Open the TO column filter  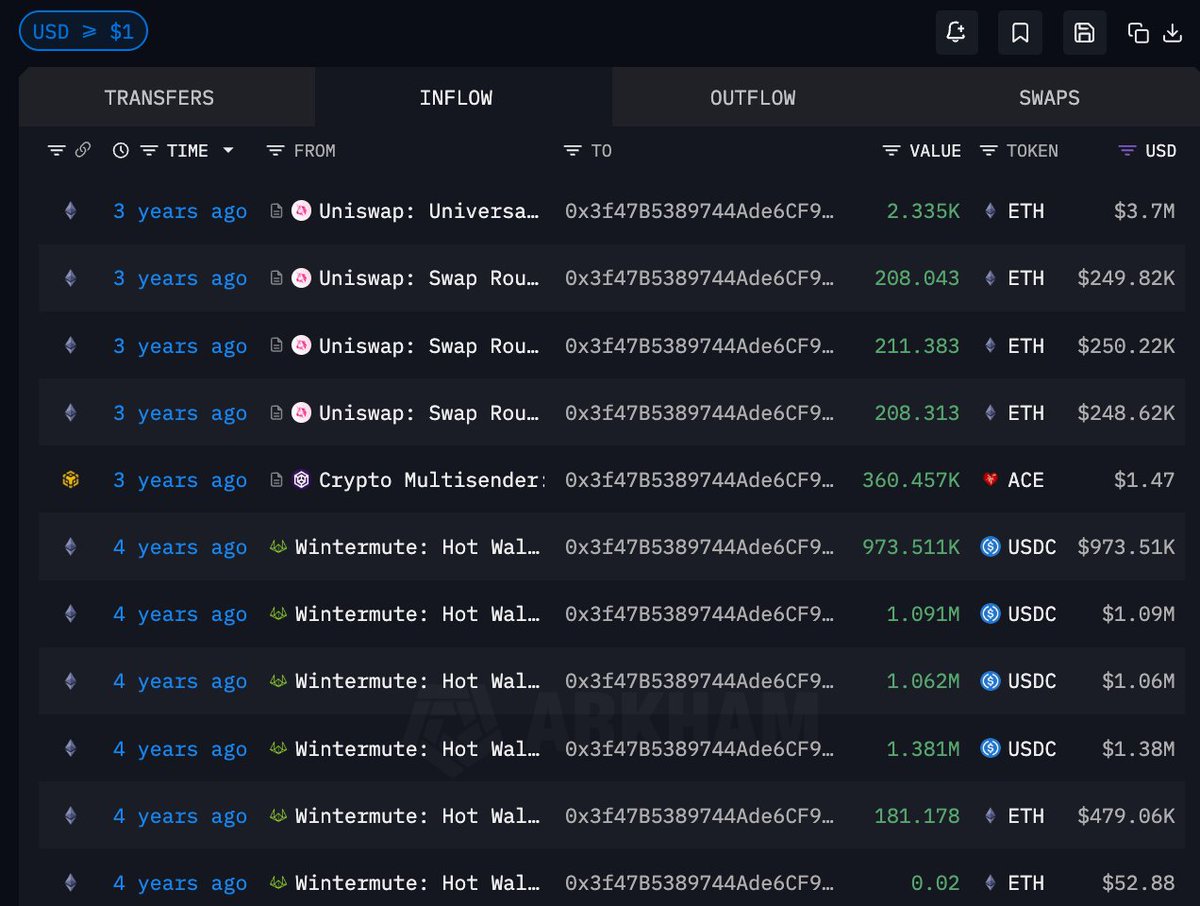(x=573, y=151)
